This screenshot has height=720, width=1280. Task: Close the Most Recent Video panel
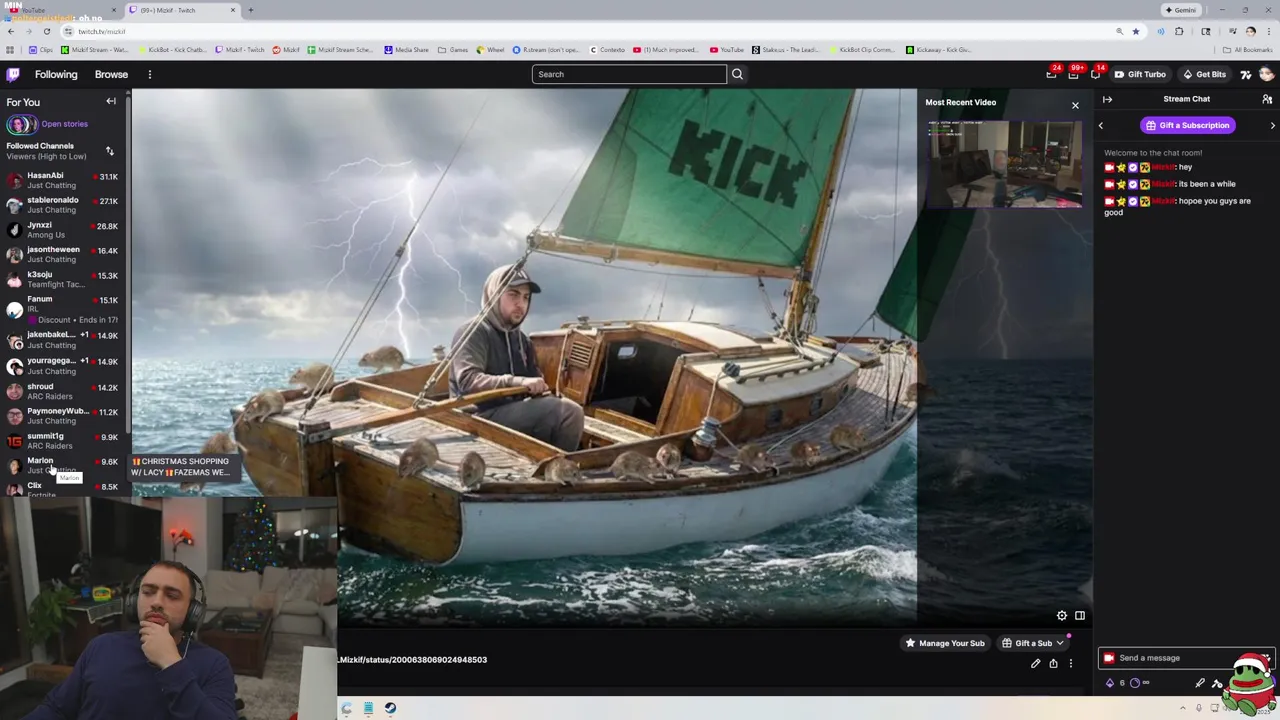pos(1075,105)
